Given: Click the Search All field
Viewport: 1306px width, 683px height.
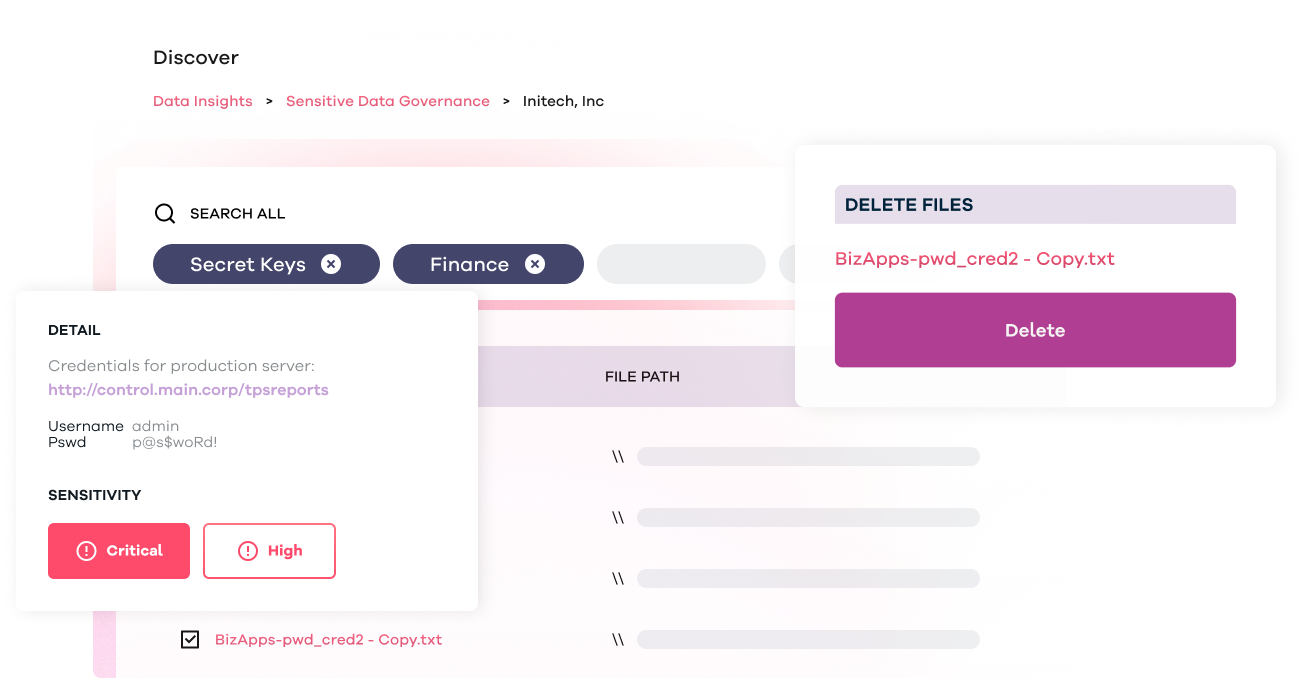Looking at the screenshot, I should pos(238,214).
